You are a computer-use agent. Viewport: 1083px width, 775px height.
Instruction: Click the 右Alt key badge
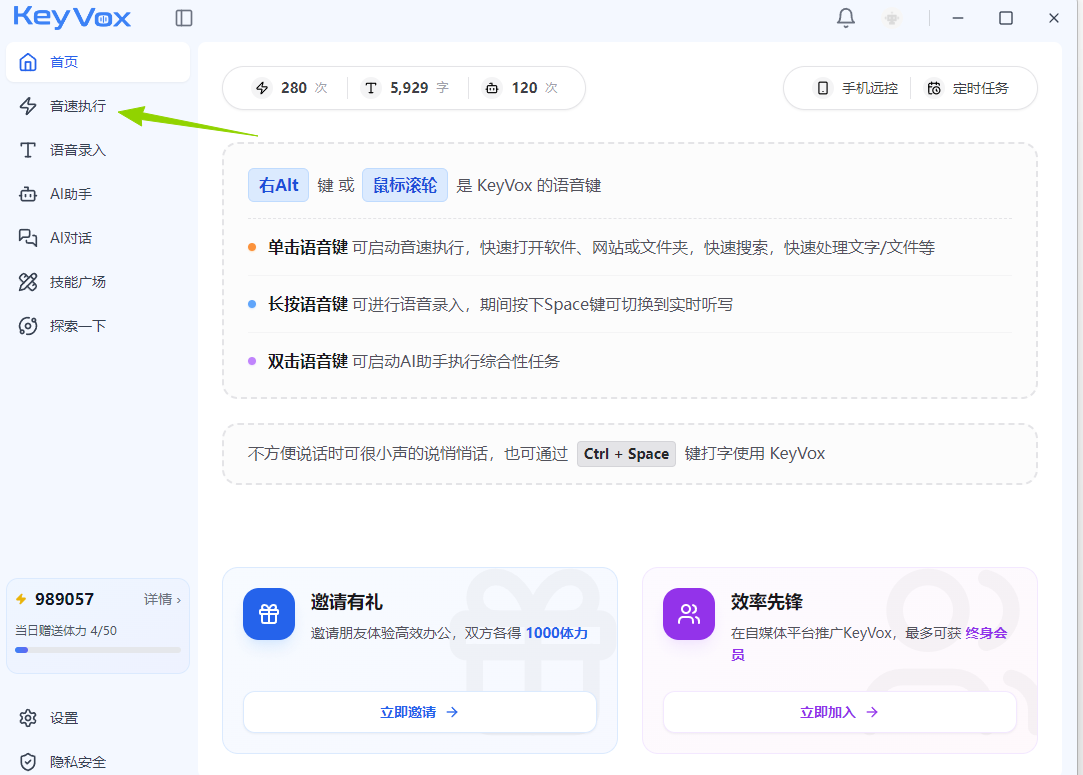point(278,185)
